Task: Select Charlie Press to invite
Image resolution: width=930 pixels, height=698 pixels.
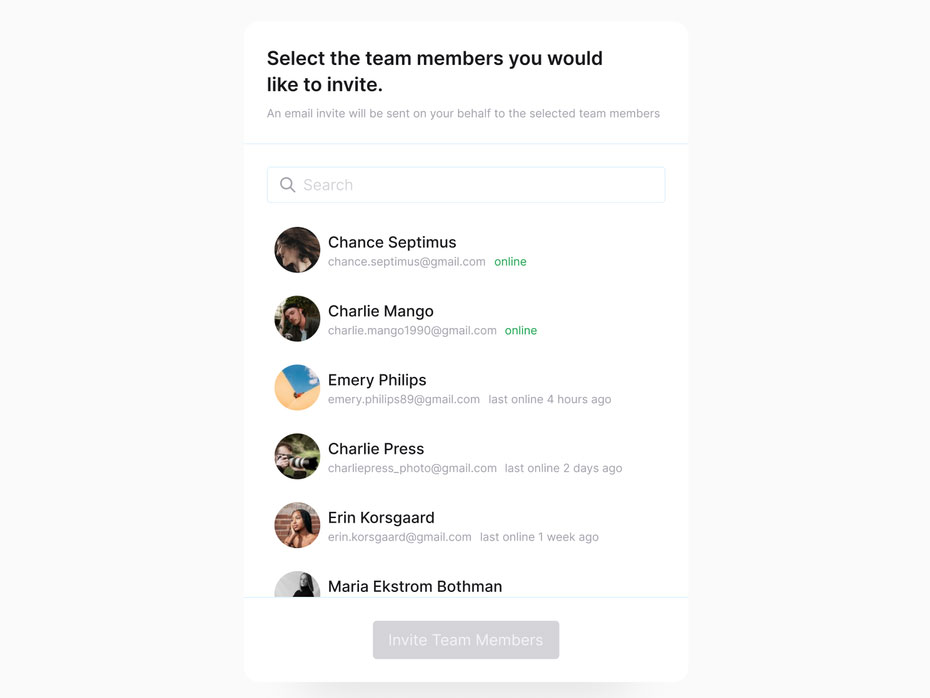Action: tap(376, 448)
